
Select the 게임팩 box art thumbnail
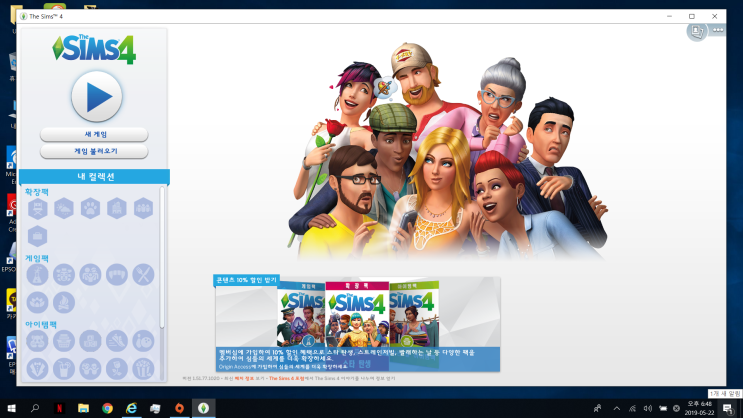pos(301,315)
